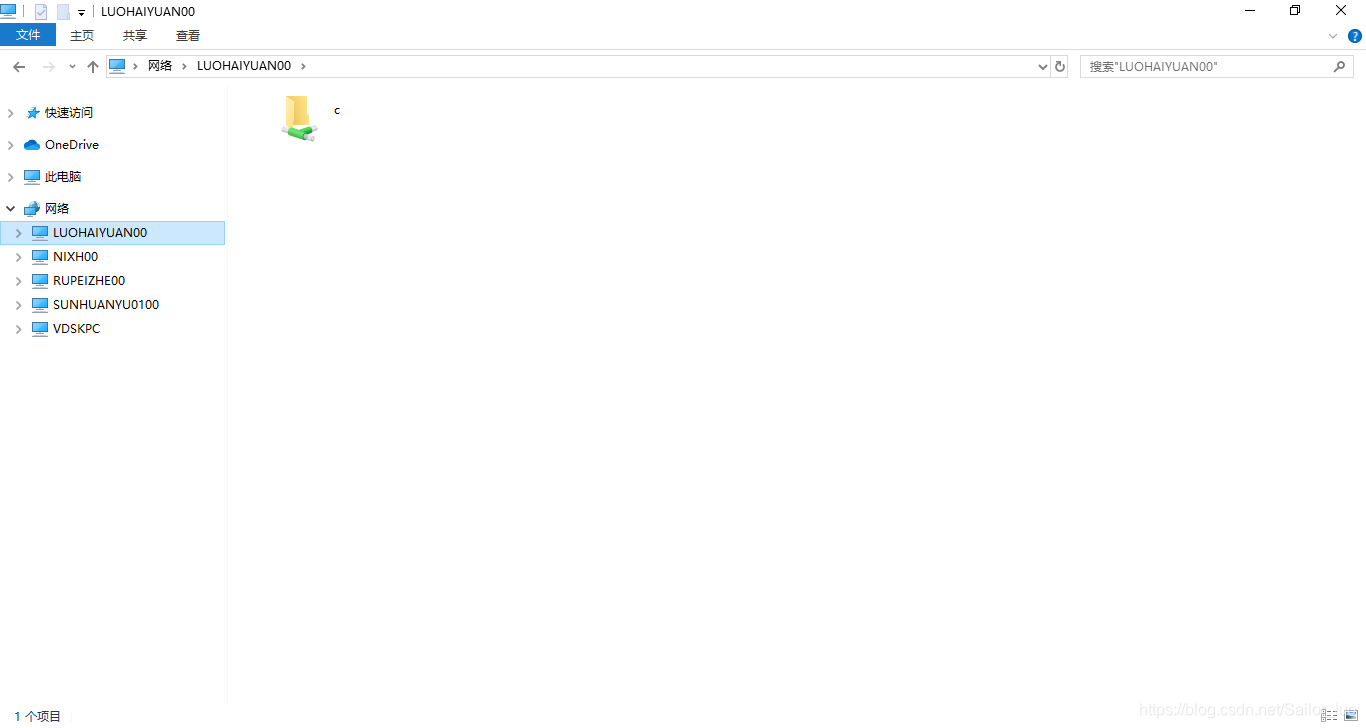Open recent locations dropdown arrow
Image resolution: width=1366 pixels, height=728 pixels.
point(72,67)
